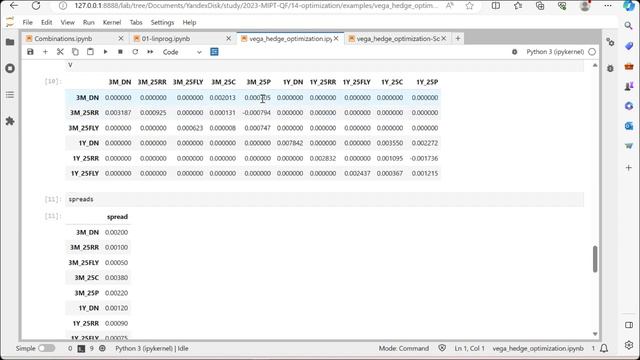
Task: Close the Combinations.ipynb tab
Action: [x=121, y=38]
